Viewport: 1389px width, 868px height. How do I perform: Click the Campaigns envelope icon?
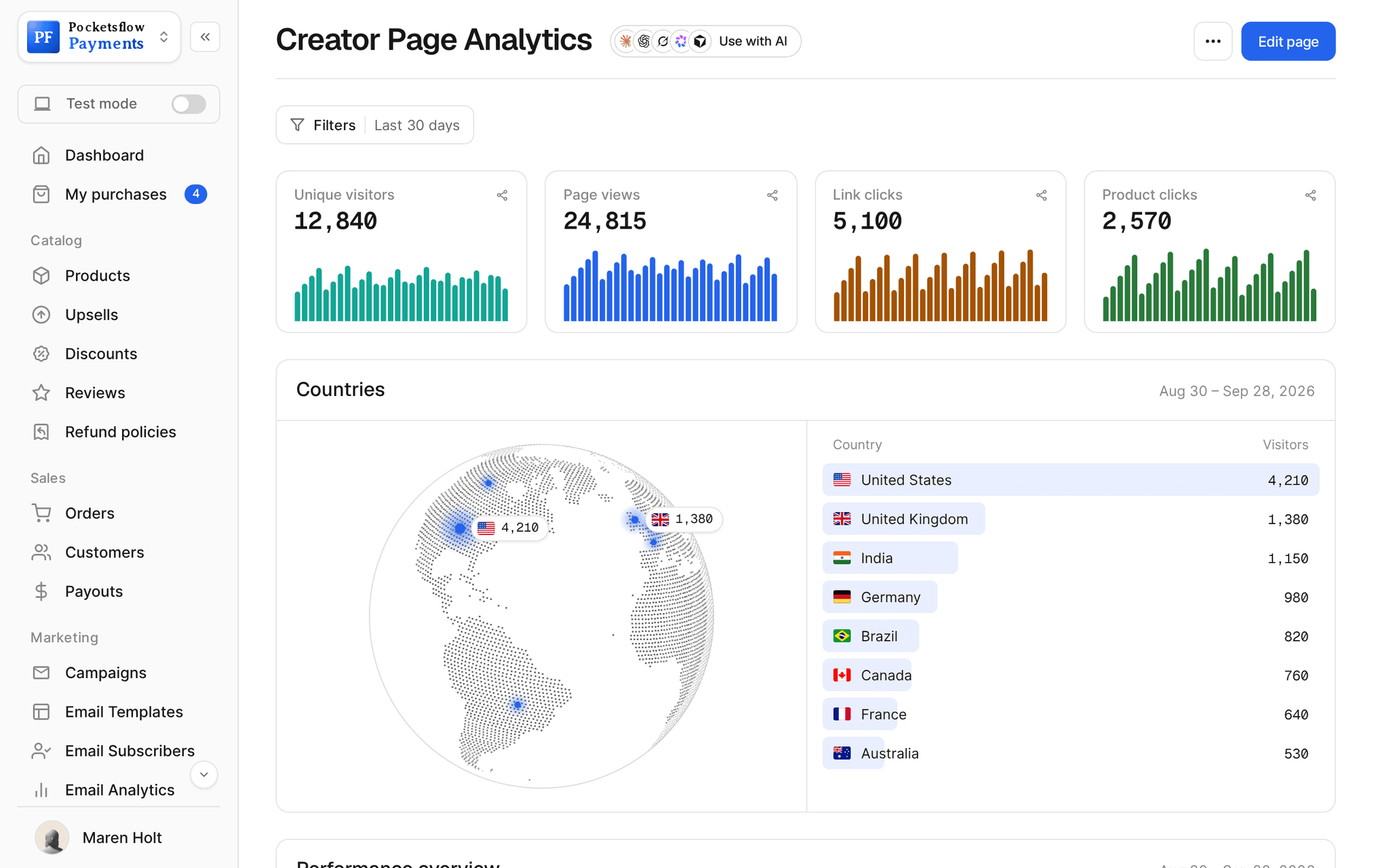tap(41, 673)
